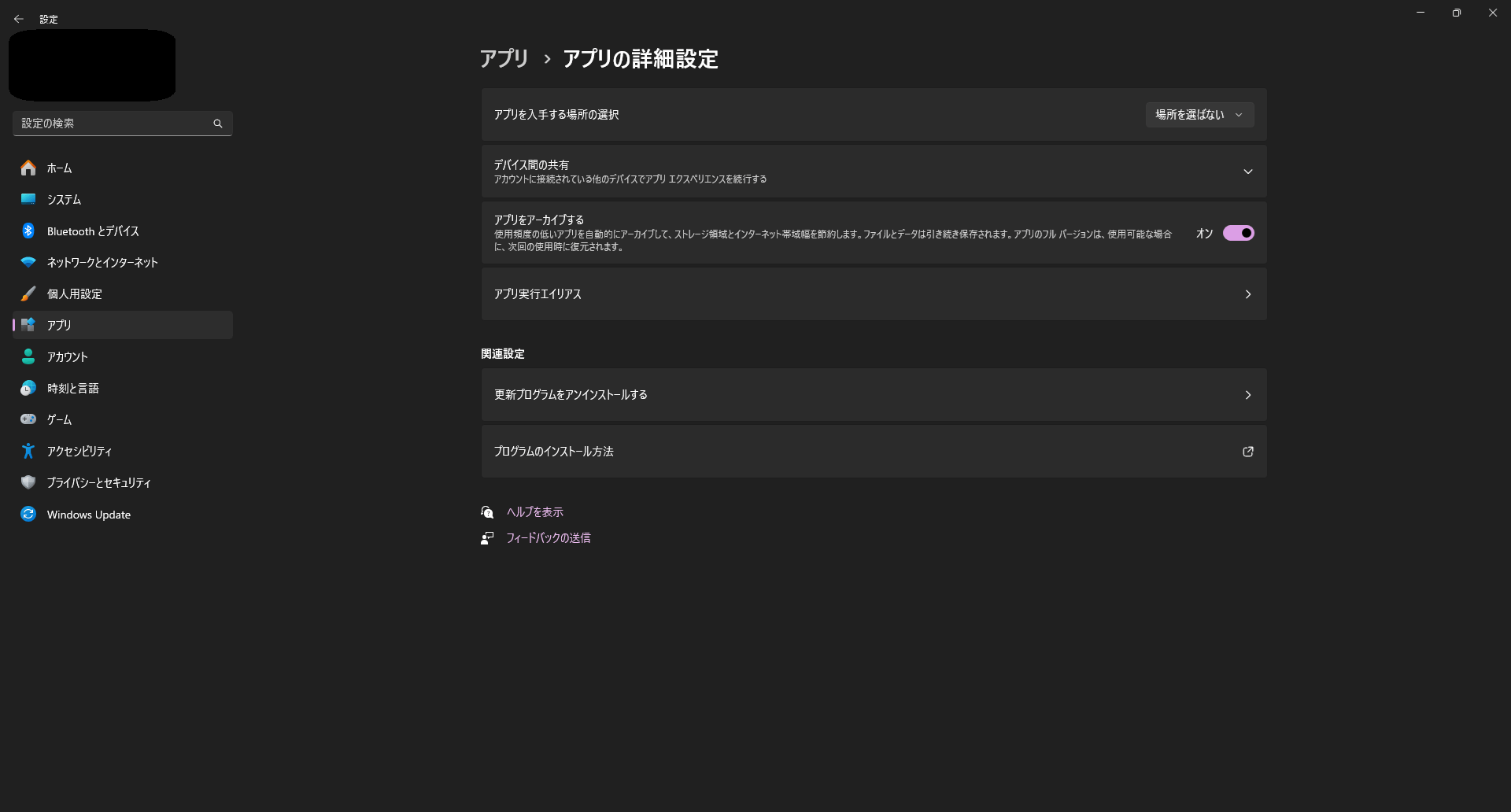1511x812 pixels.
Task: Click the network Wi-Fi icon
Action: (28, 262)
